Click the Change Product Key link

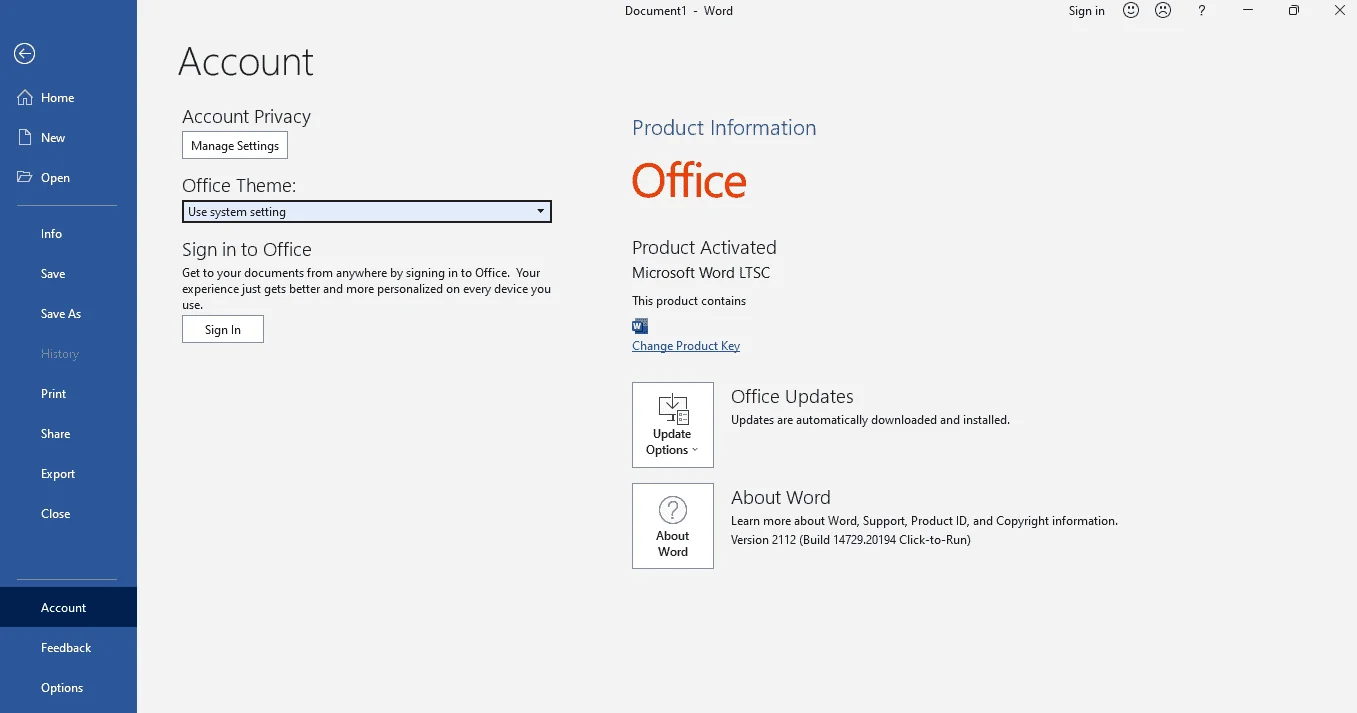[x=686, y=346]
